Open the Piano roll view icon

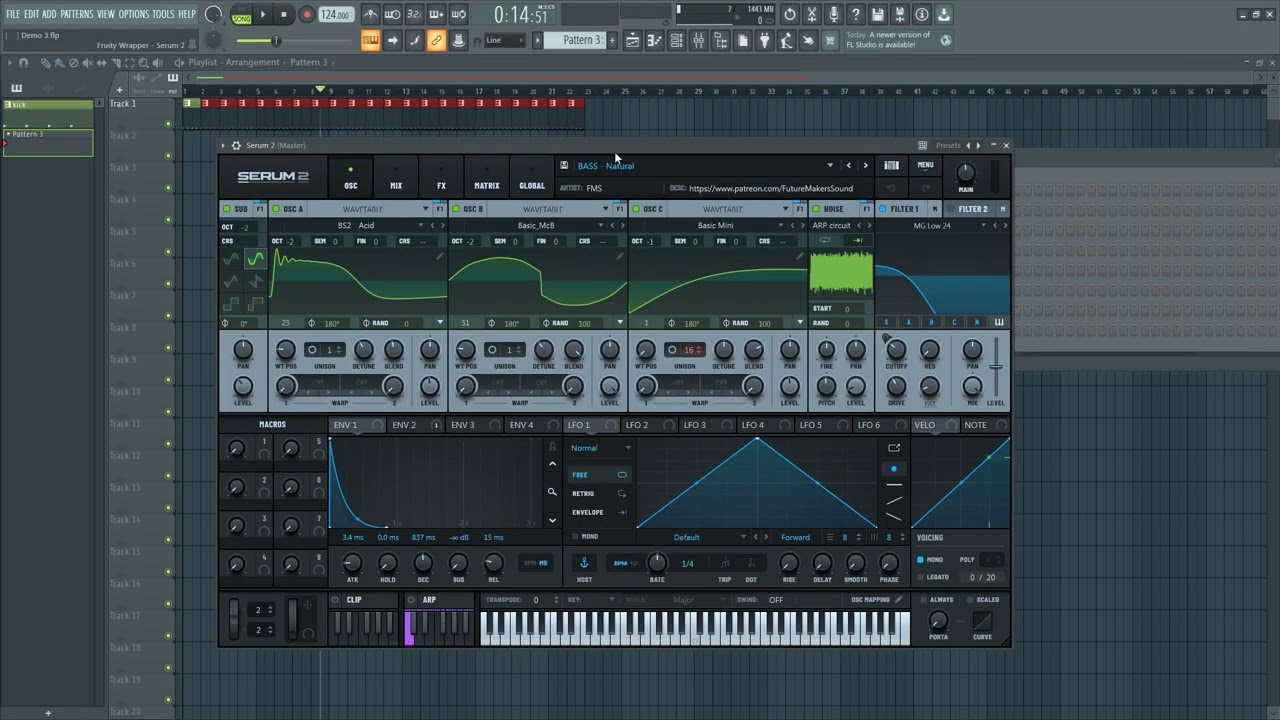tap(654, 40)
